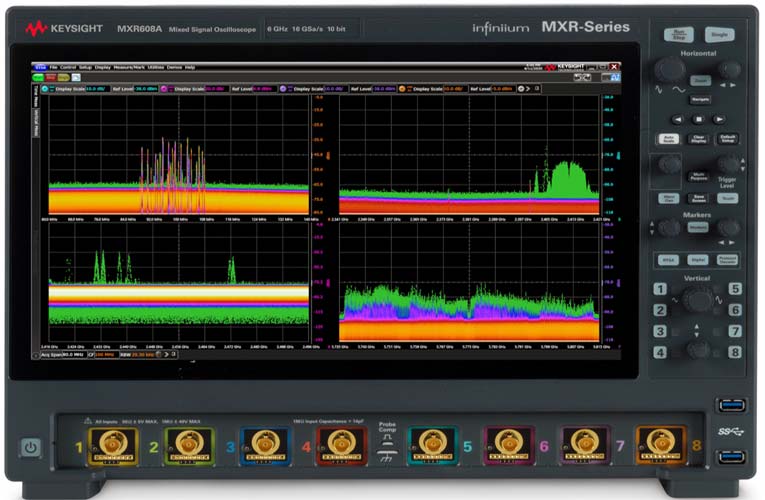This screenshot has height=500, width=765.
Task: Push the Zoom hardware key
Action: [x=700, y=80]
